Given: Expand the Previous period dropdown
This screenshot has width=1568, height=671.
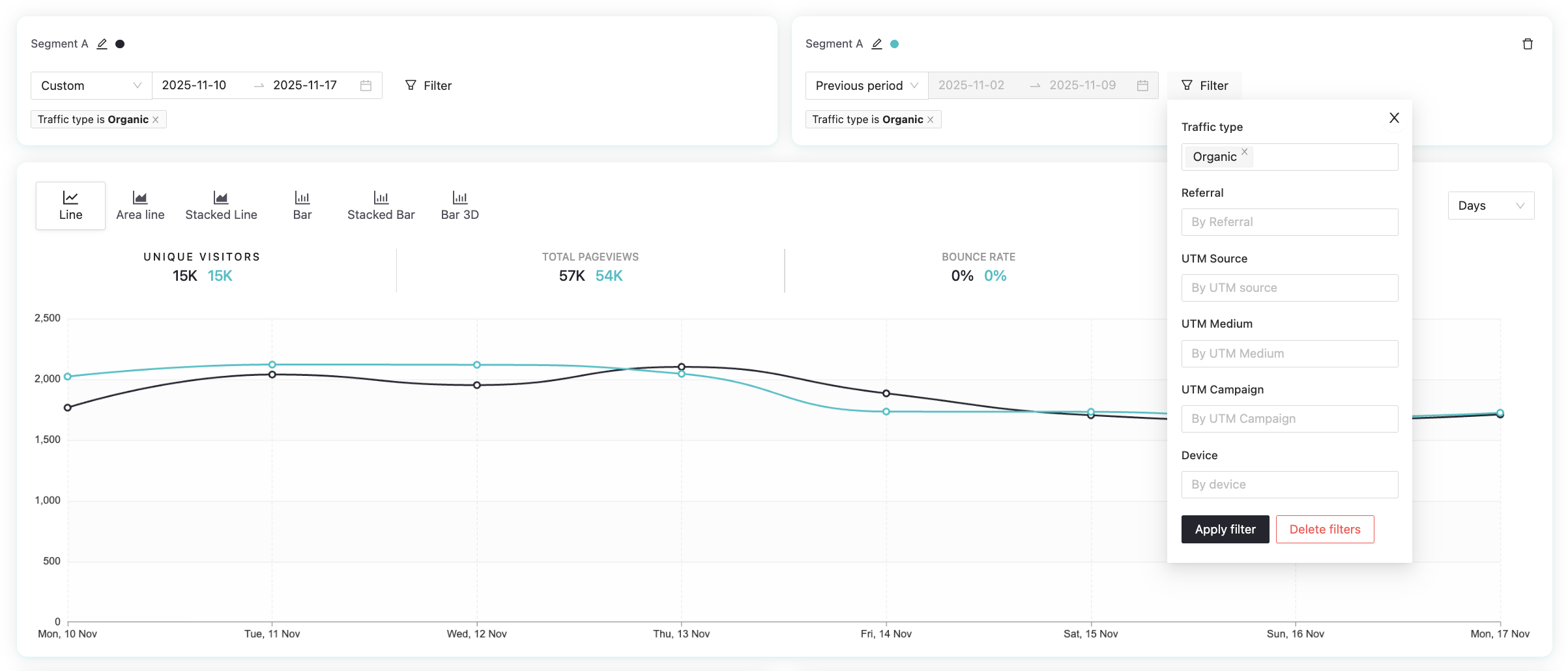Looking at the screenshot, I should point(866,85).
